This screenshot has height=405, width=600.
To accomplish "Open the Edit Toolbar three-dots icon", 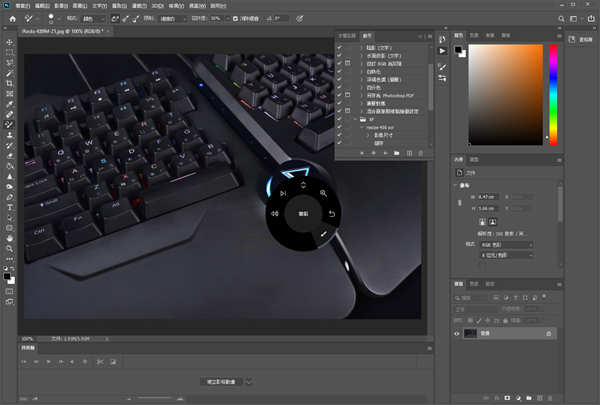I will coord(10,259).
